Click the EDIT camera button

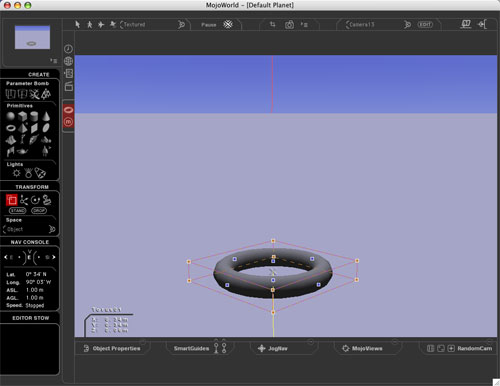coord(425,25)
